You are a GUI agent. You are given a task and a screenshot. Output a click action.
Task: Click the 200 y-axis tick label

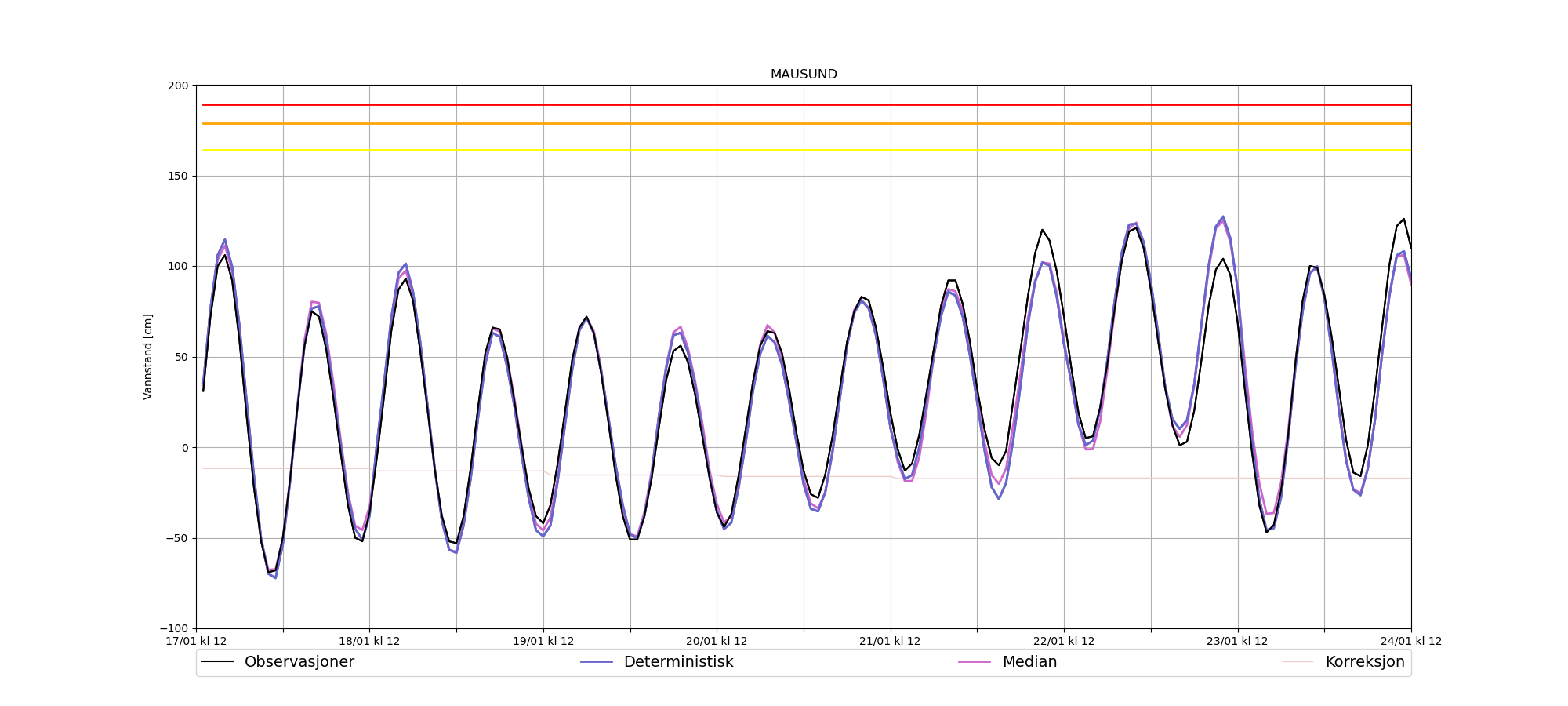click(178, 86)
